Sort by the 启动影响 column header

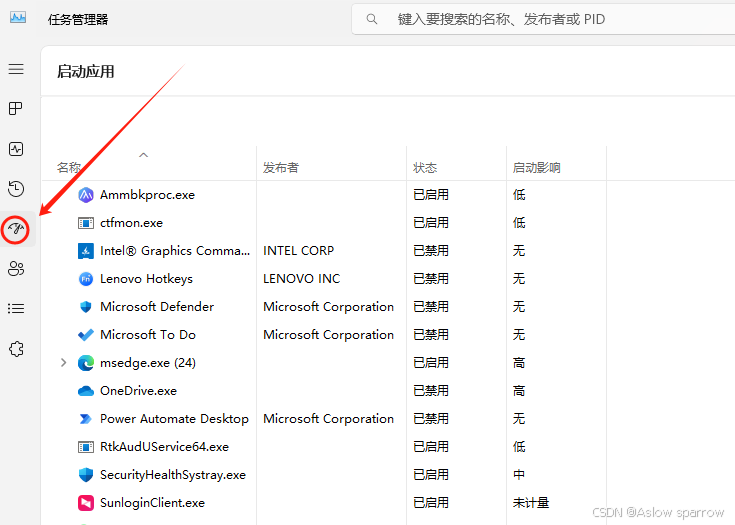pos(537,167)
